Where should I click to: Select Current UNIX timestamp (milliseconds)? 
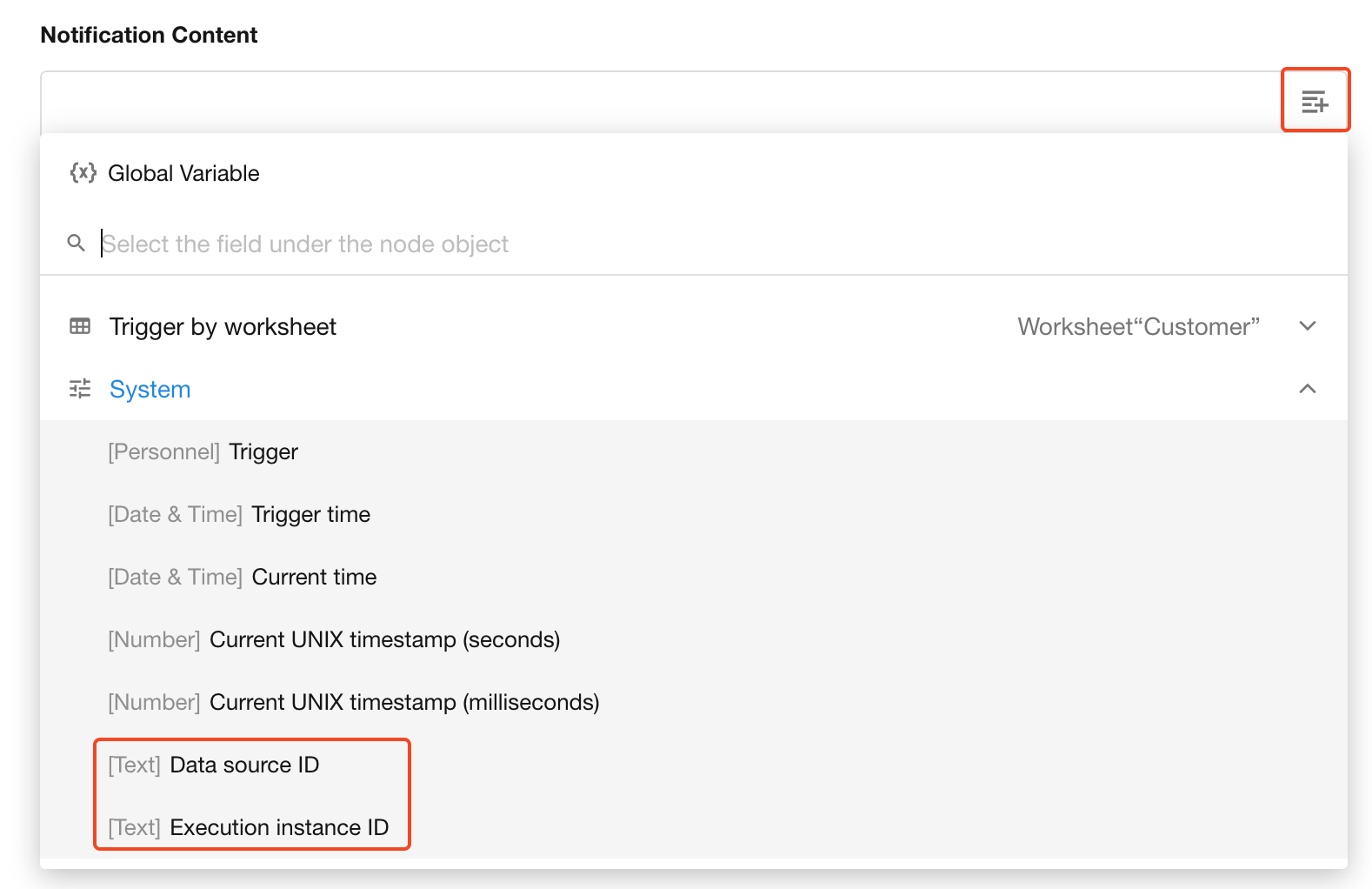(354, 703)
